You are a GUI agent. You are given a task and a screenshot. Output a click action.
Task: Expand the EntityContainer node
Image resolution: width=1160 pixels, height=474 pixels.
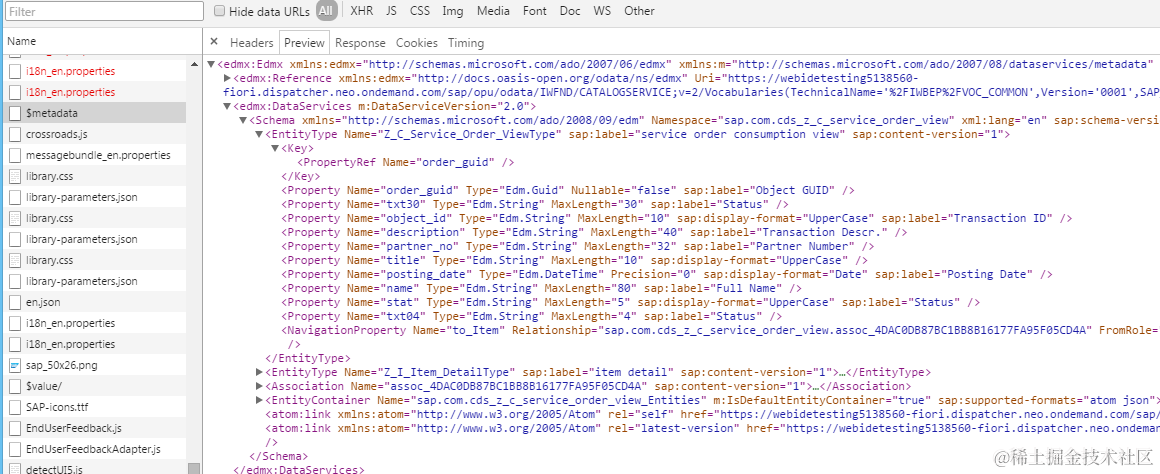coord(259,400)
